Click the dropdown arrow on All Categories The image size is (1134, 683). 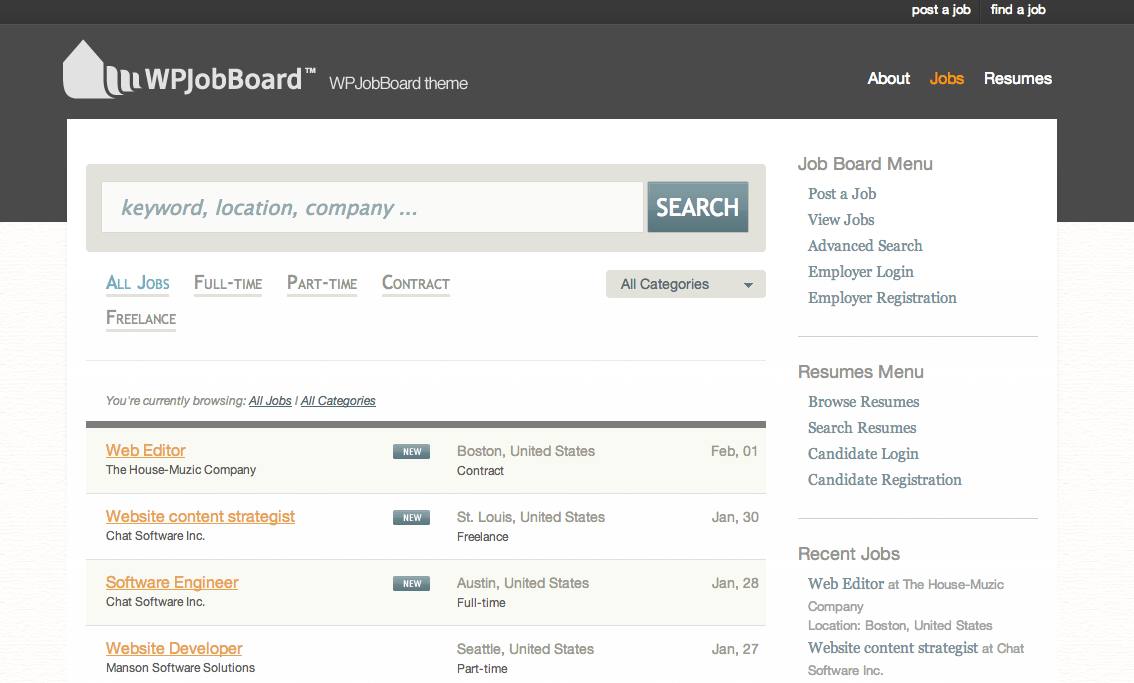click(748, 284)
